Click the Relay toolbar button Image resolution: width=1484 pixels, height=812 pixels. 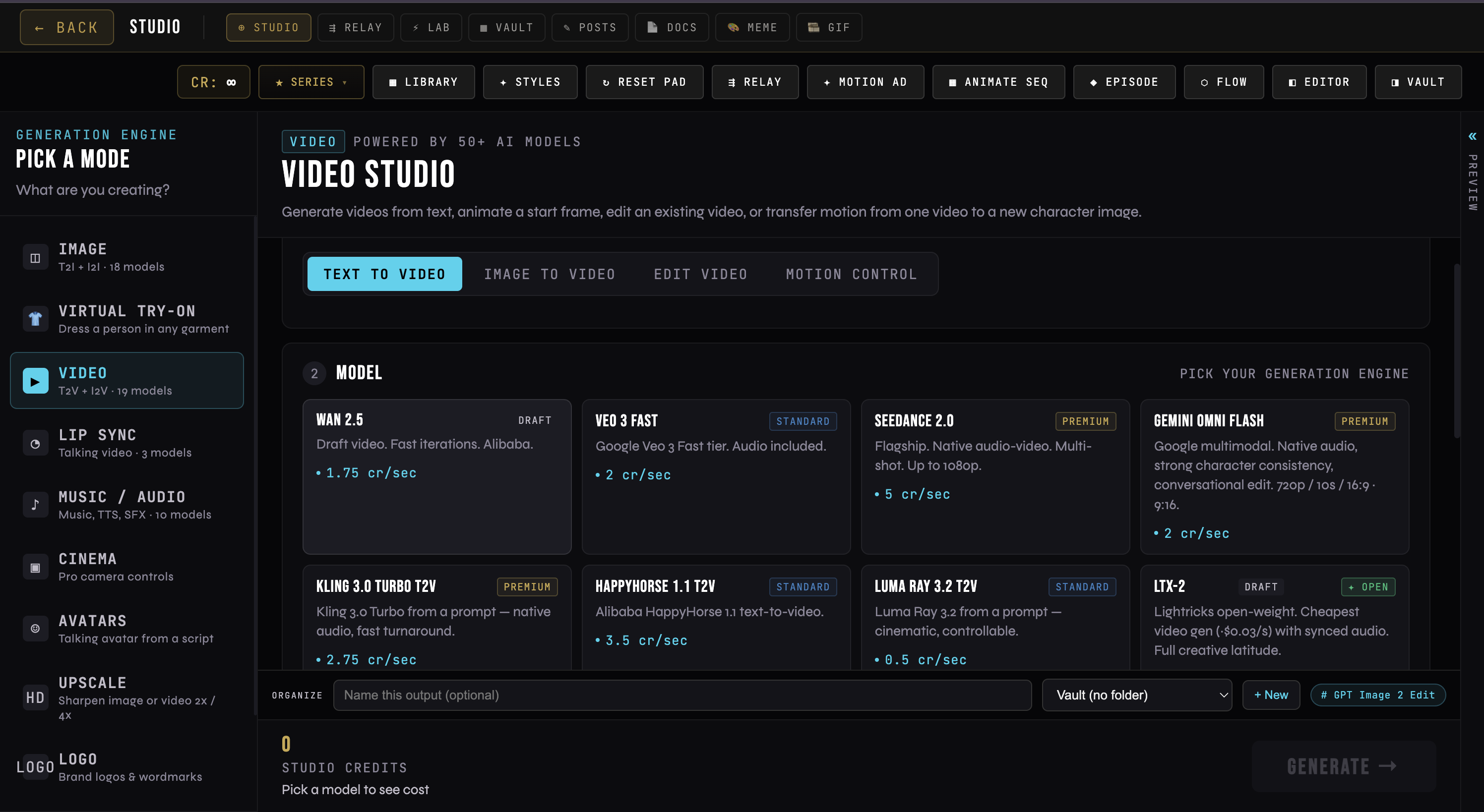pyautogui.click(x=755, y=82)
